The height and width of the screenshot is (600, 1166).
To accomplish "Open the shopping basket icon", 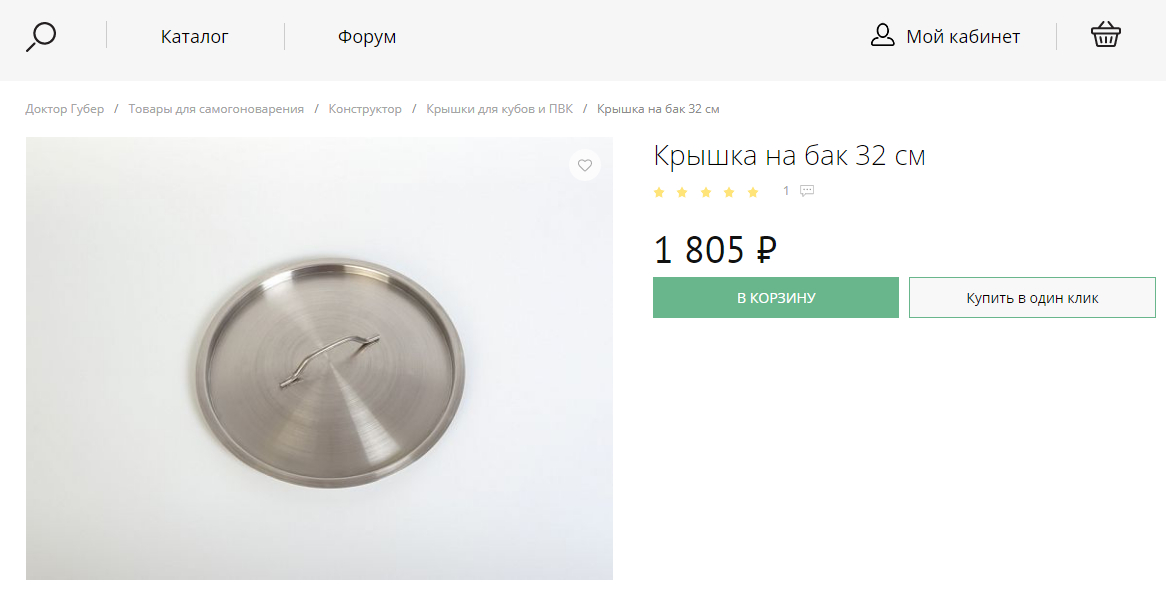I will [1105, 35].
